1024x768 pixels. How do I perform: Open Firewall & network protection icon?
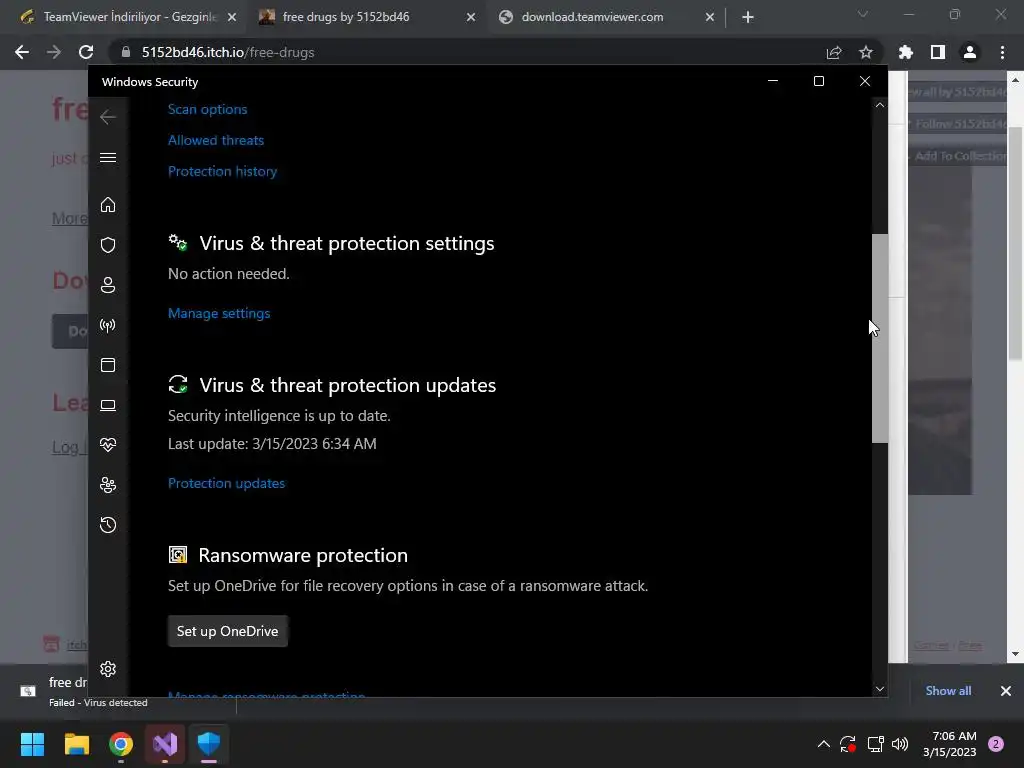click(x=108, y=325)
